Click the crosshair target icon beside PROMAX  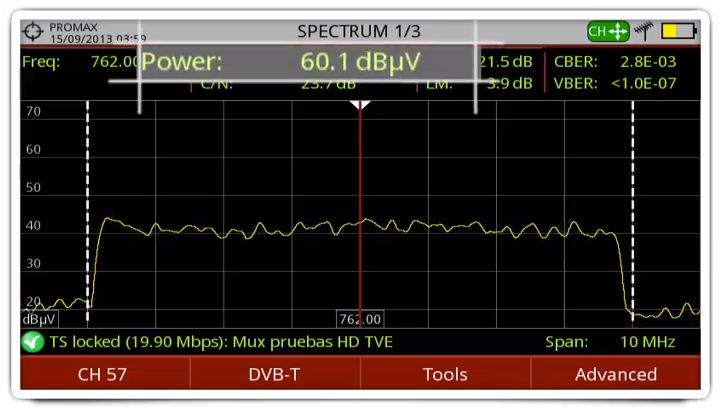[x=33, y=32]
